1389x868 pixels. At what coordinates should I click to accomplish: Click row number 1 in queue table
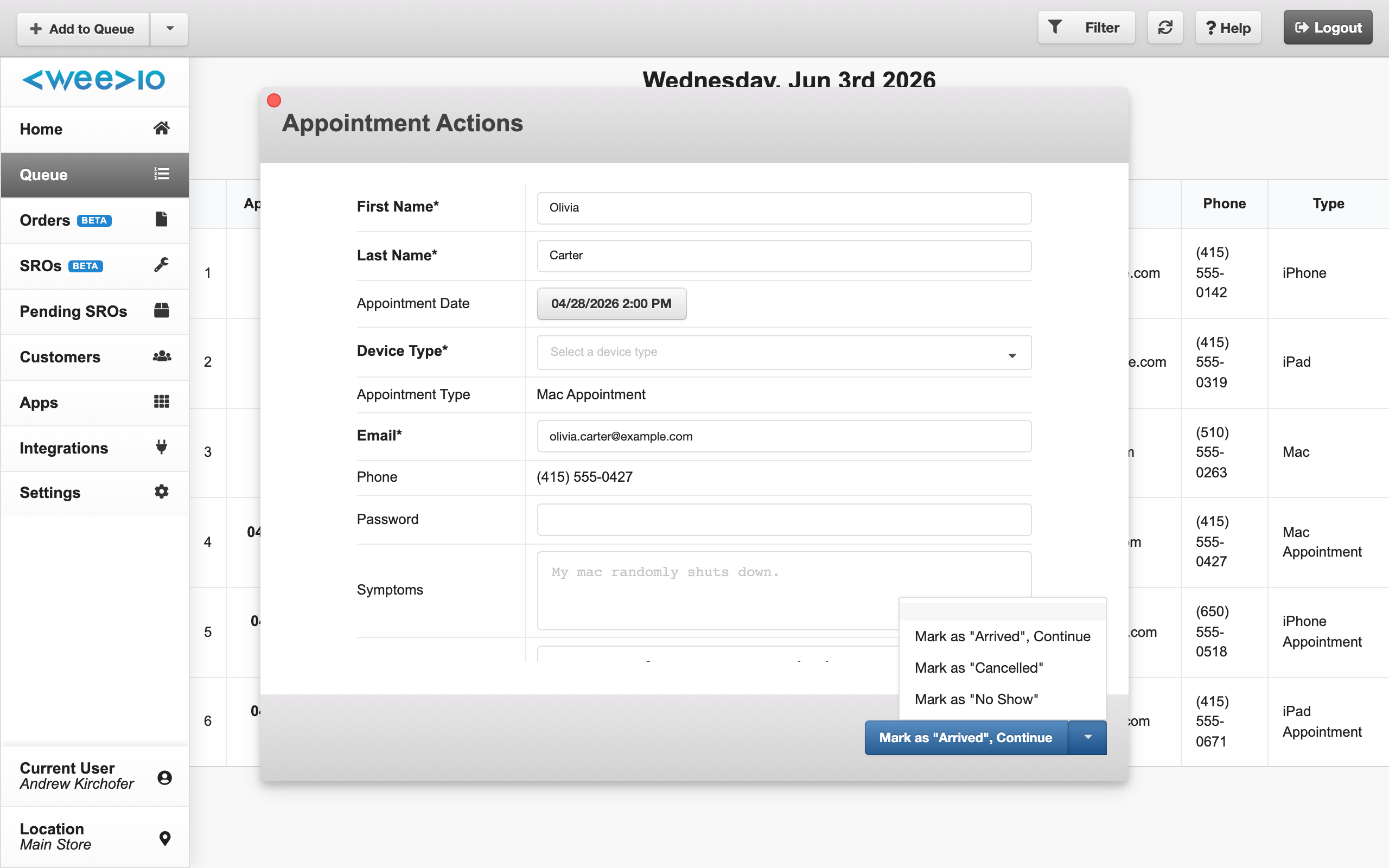pyautogui.click(x=208, y=273)
